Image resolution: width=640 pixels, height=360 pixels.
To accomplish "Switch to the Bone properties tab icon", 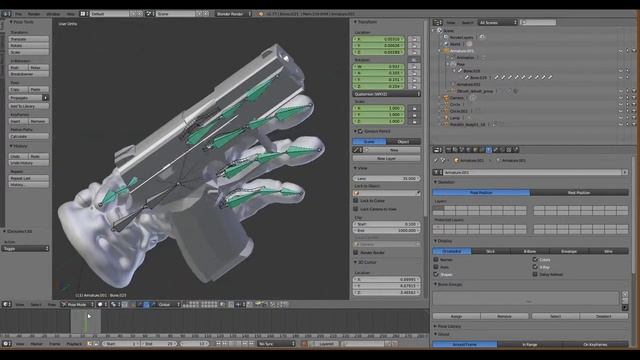I will pos(496,150).
